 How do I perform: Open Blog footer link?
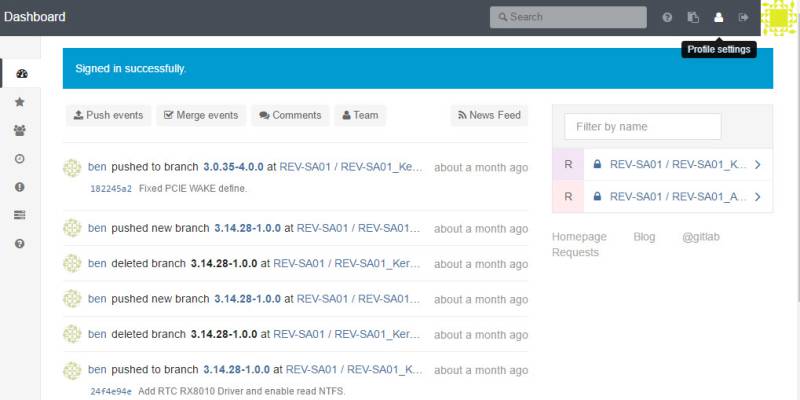coord(644,237)
